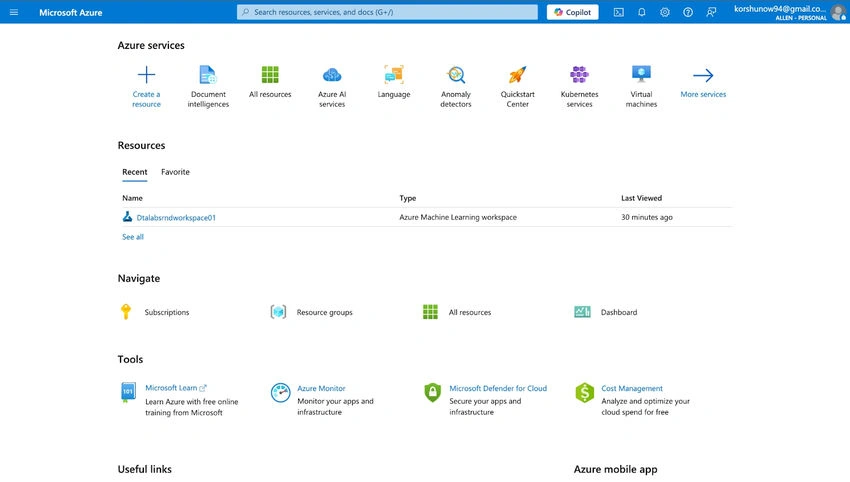Screen dimensions: 850x482
Task: Click the Name column header
Action: 132,198
